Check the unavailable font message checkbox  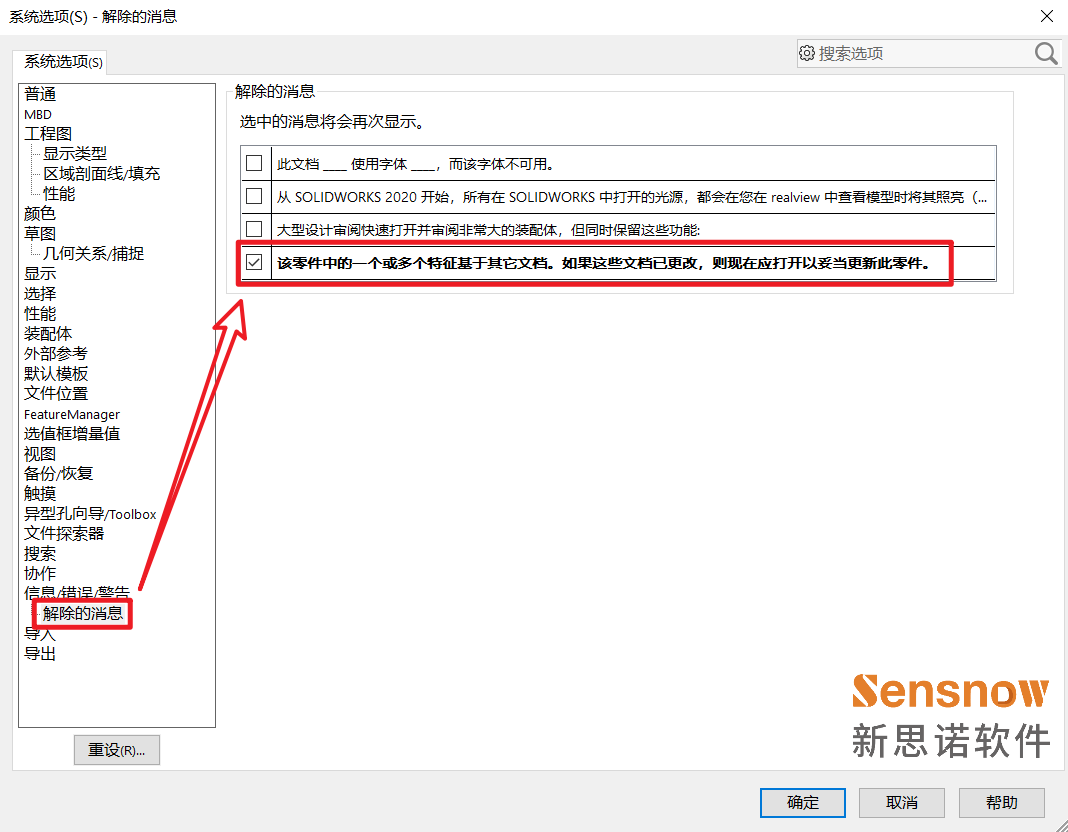254,163
